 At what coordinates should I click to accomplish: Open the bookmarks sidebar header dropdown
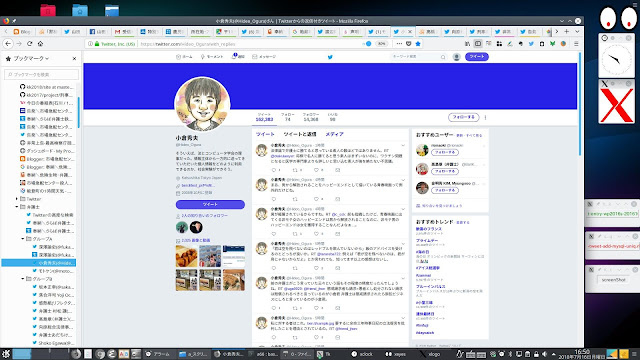pos(27,58)
